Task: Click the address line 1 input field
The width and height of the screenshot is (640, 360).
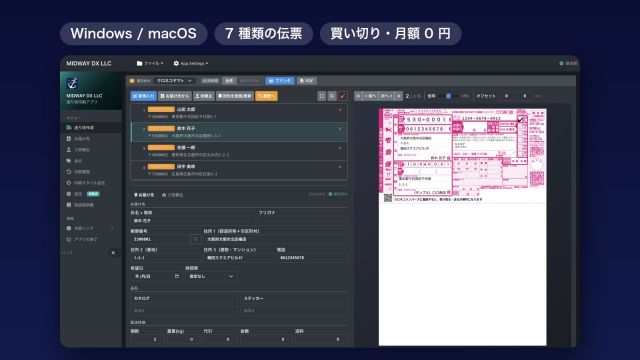Action: [276, 239]
